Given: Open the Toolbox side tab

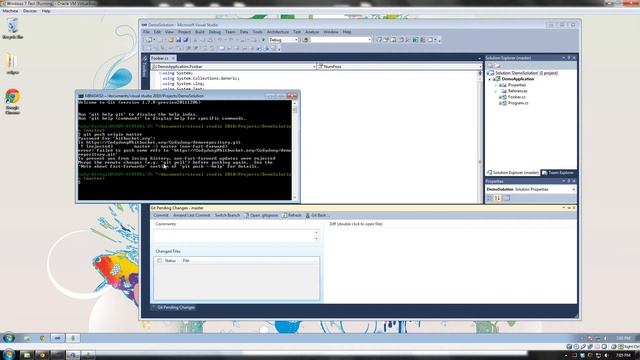Looking at the screenshot, I should pos(144,67).
